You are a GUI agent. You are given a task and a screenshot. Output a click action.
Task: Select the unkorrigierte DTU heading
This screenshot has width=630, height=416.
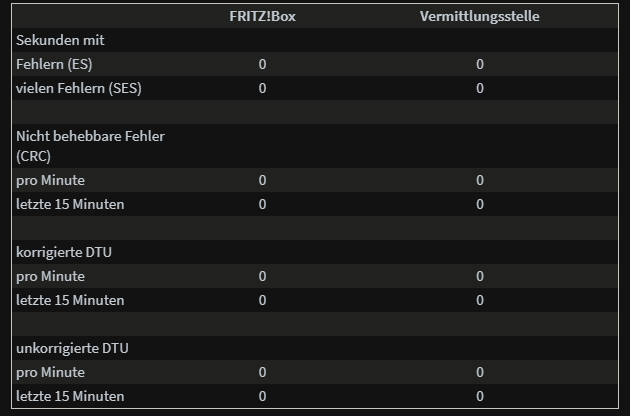point(72,348)
